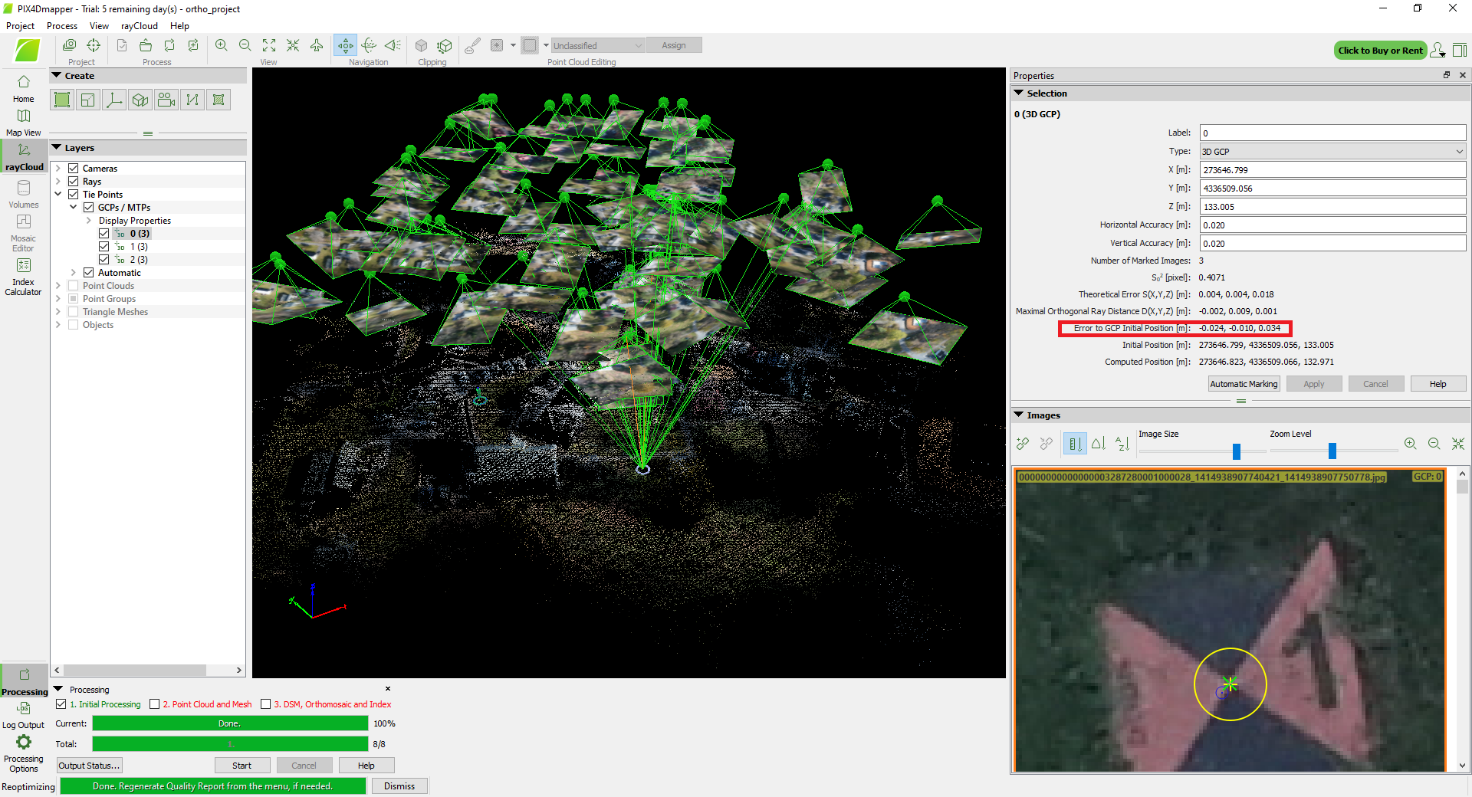Viewport: 1472px width, 797px height.
Task: Open the rayCloud menu
Action: 141,26
